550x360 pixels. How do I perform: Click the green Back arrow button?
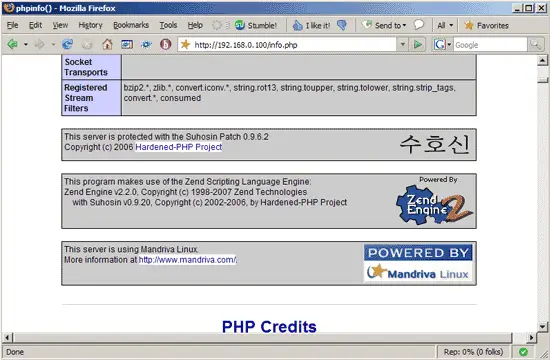pos(12,44)
